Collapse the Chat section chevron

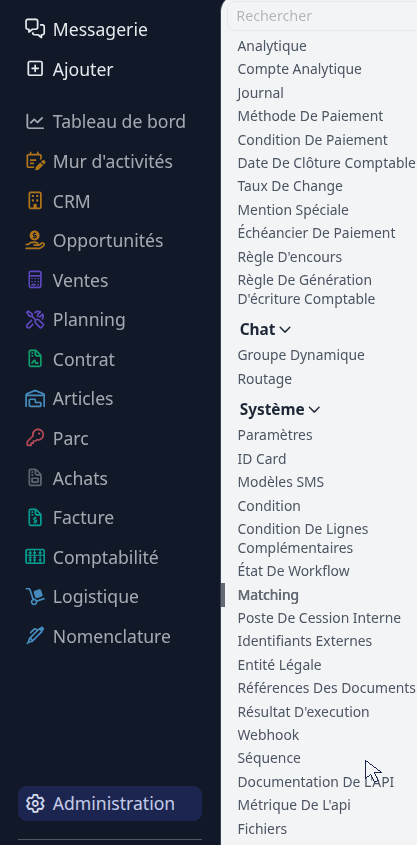[286, 329]
